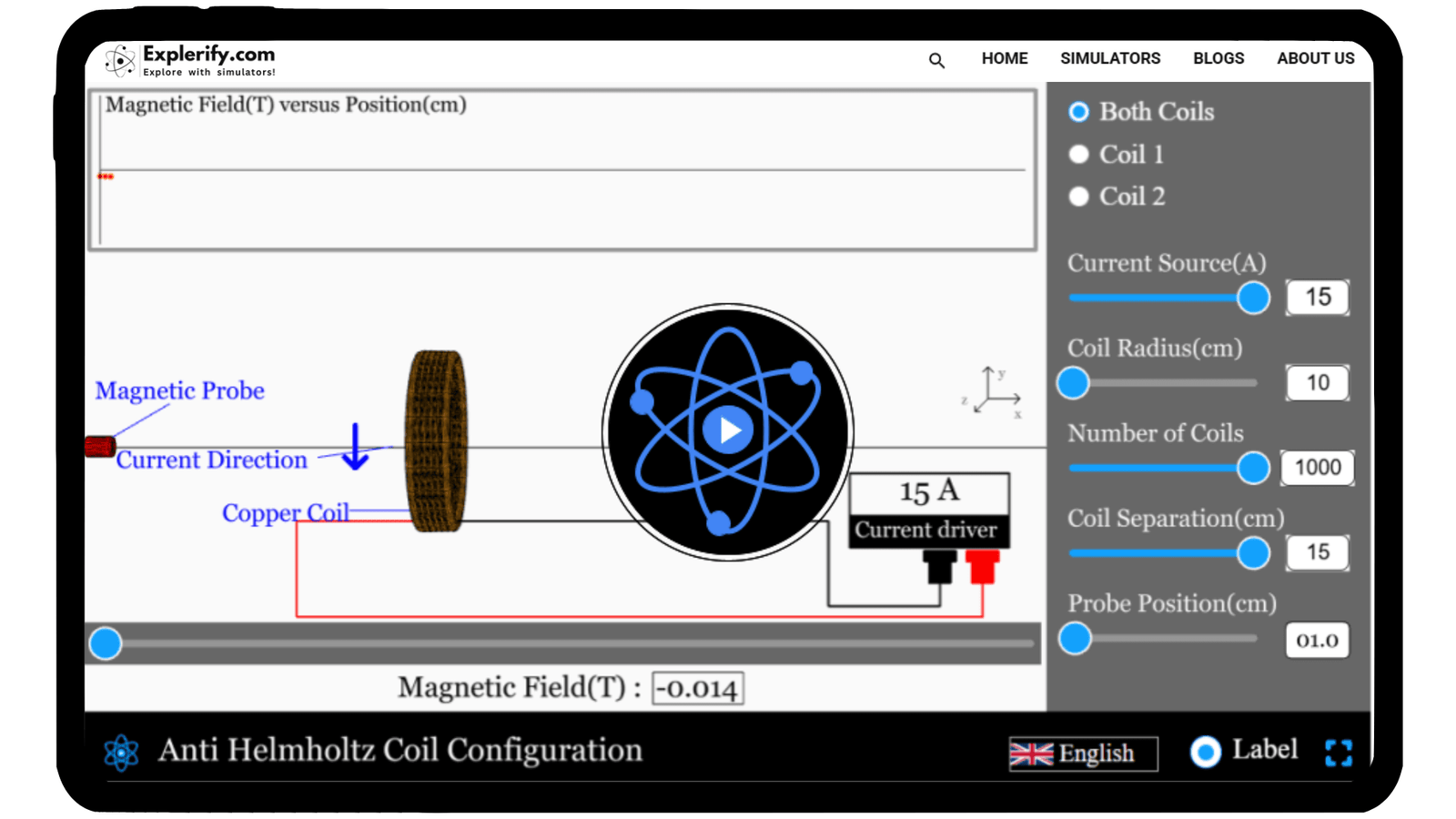Open the SIMULATORS menu item

tap(1110, 58)
